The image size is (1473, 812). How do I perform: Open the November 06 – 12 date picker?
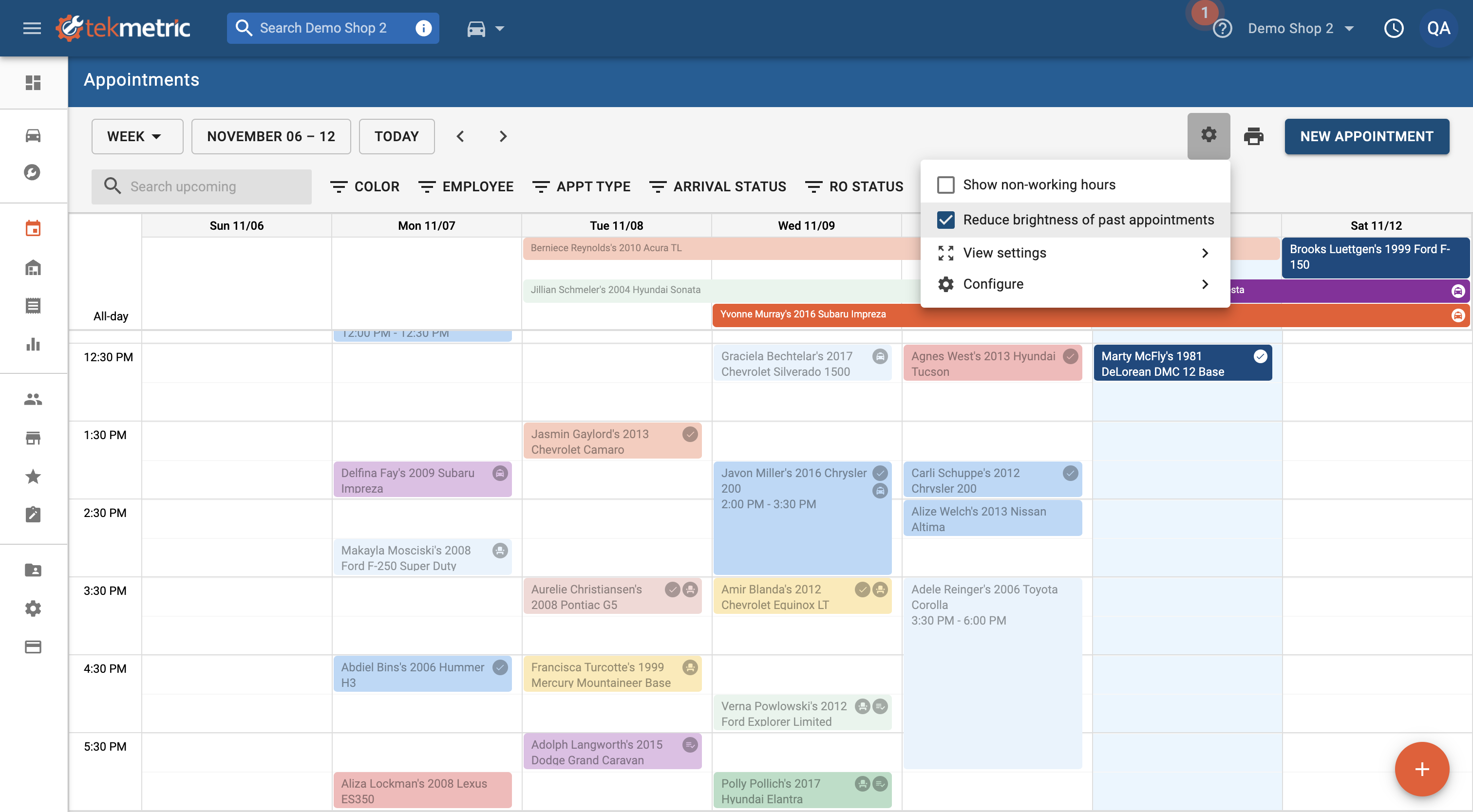pyautogui.click(x=271, y=137)
